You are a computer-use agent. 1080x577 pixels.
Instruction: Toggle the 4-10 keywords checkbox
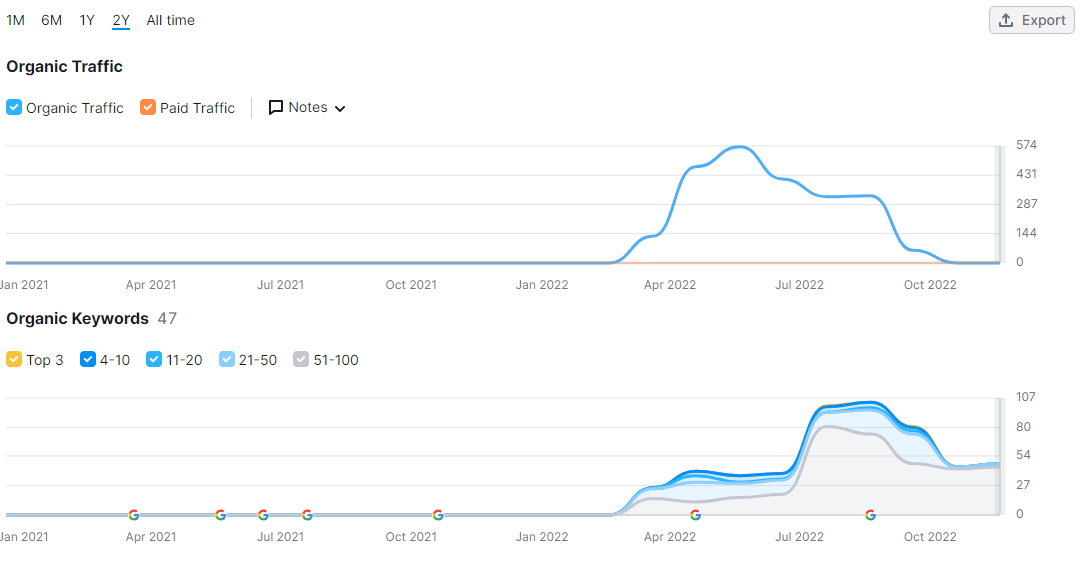click(x=87, y=359)
